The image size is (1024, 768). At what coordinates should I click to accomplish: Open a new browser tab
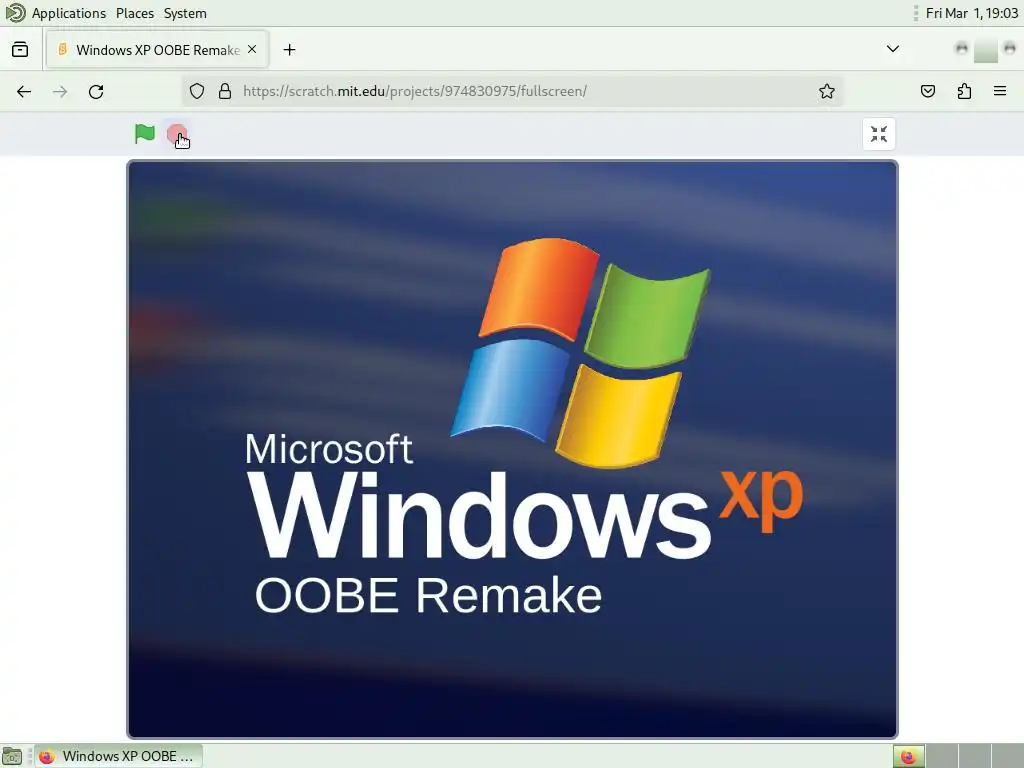(289, 50)
